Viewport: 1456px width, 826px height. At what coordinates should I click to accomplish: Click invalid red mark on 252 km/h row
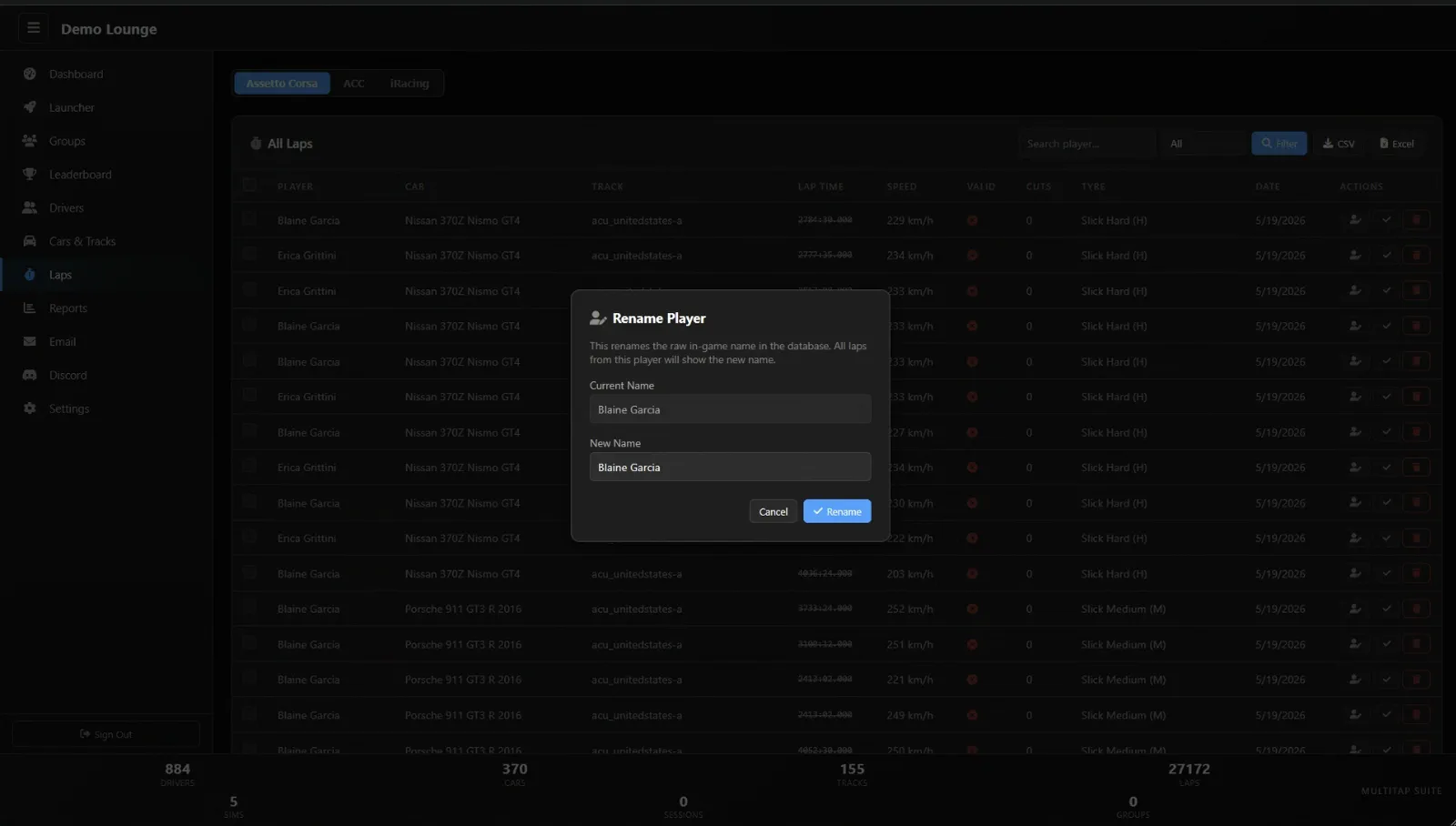972,609
